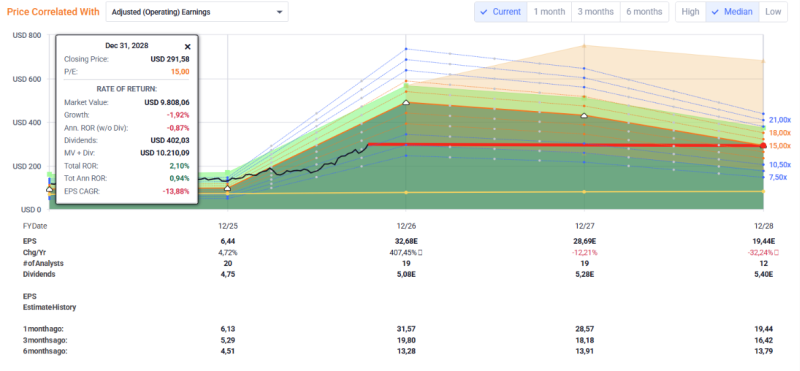Screen dimensions: 800x371
Task: Choose the High estimate option
Action: (x=690, y=12)
